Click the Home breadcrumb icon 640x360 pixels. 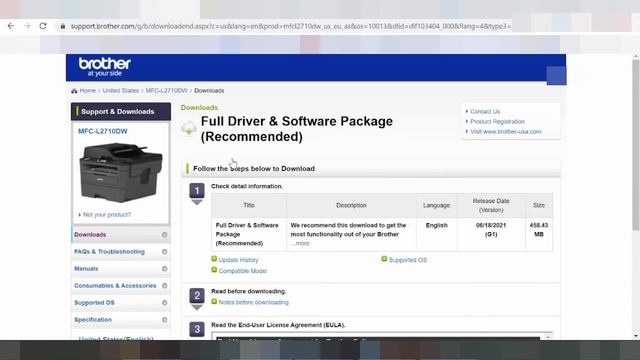pyautogui.click(x=74, y=91)
